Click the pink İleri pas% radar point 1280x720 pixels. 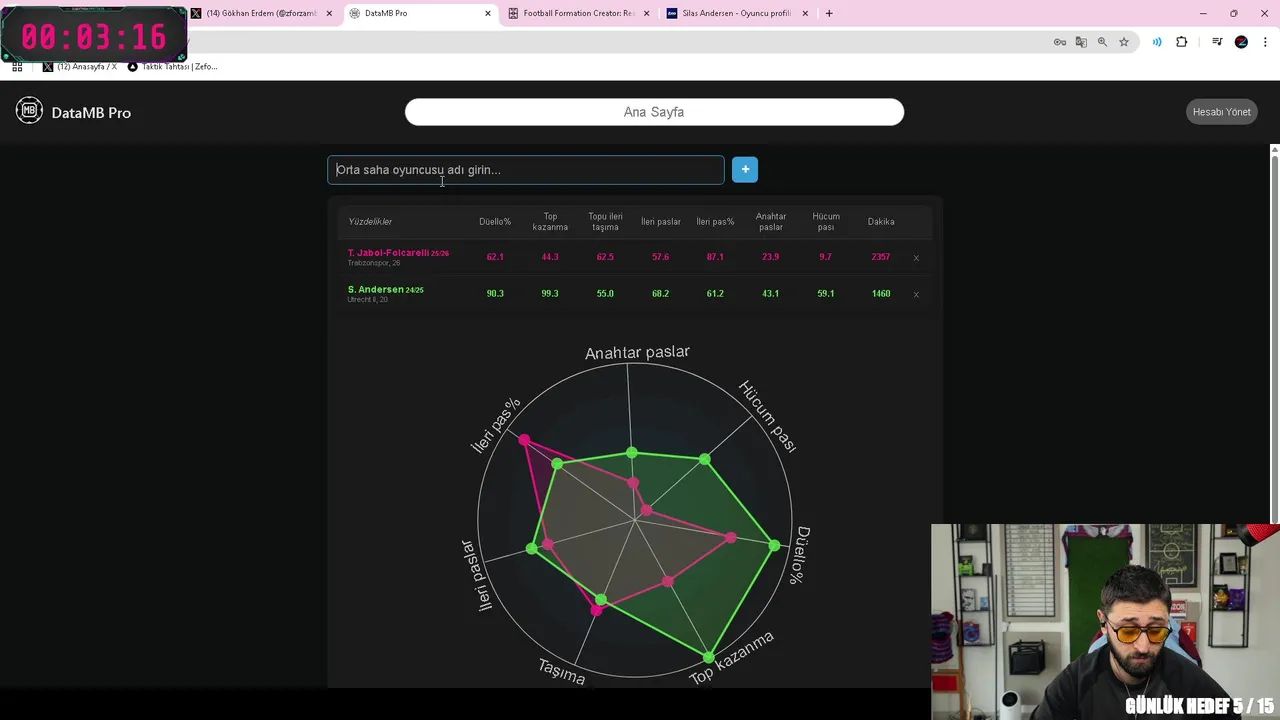tap(525, 440)
